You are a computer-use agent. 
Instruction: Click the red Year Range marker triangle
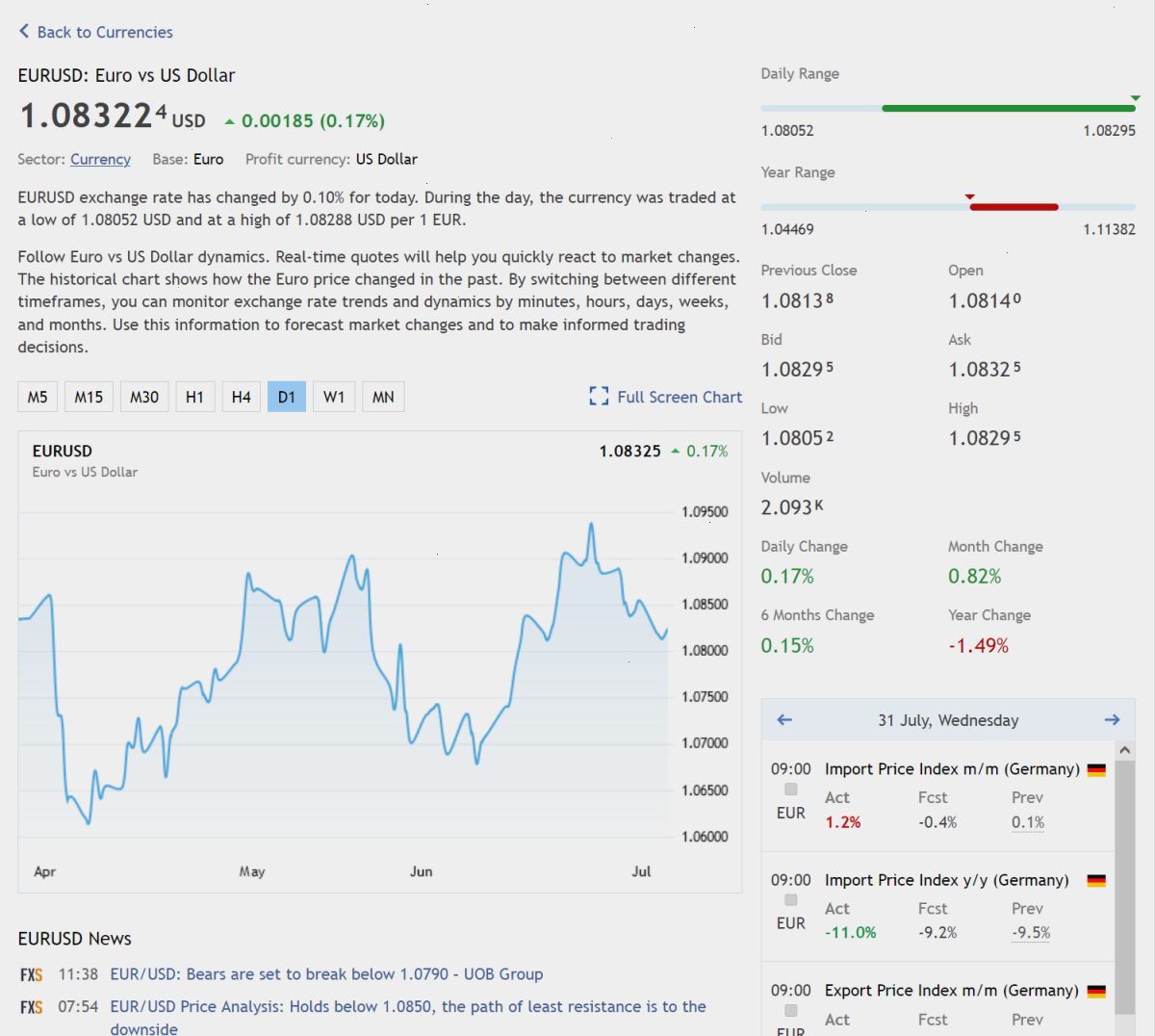[x=970, y=197]
